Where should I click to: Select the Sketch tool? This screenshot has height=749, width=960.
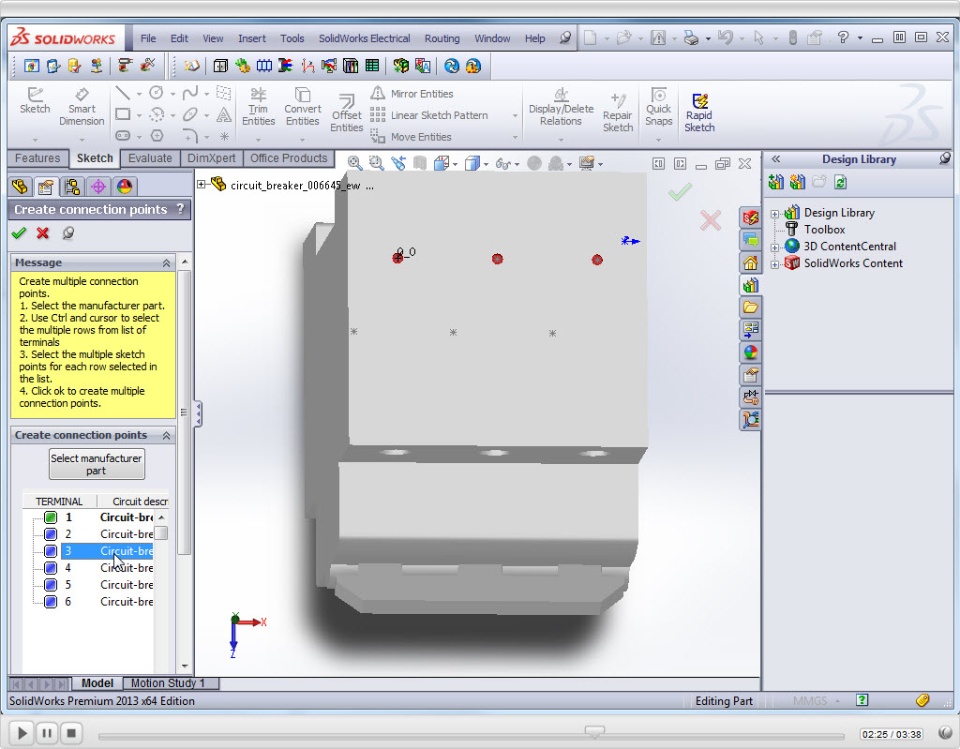click(x=35, y=101)
